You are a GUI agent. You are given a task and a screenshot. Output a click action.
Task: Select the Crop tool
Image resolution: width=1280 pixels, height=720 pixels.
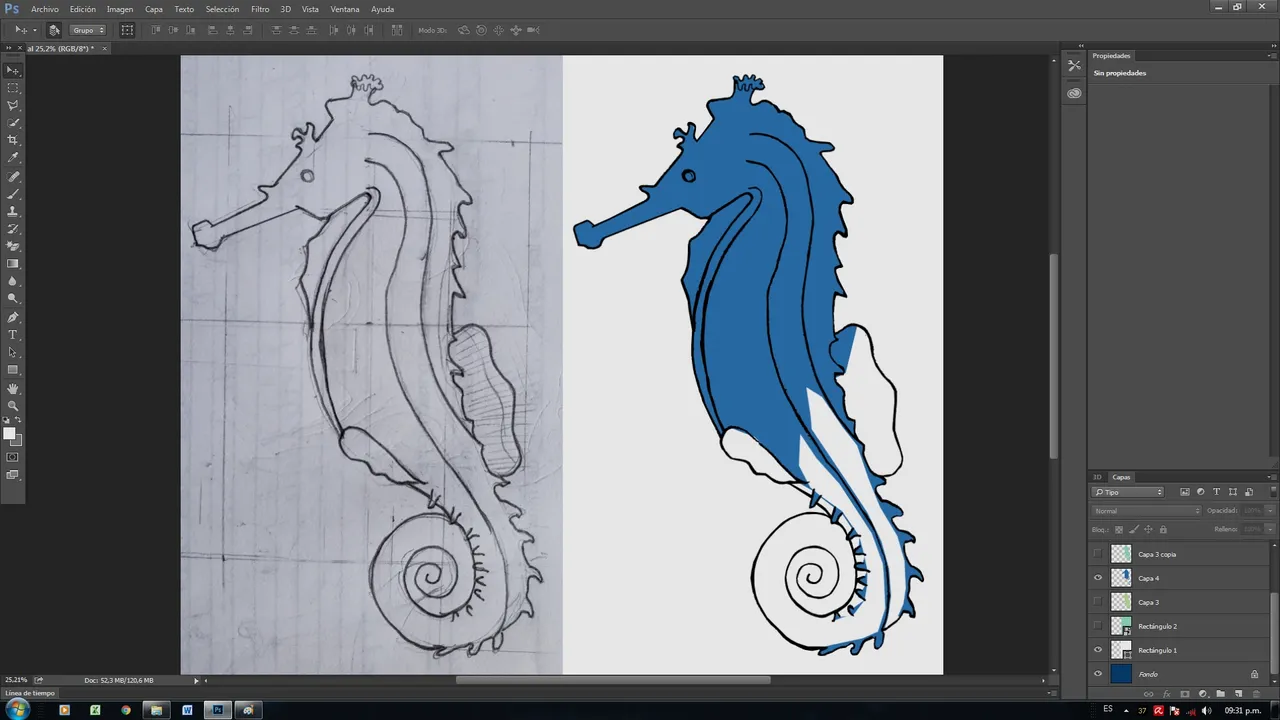[13, 140]
